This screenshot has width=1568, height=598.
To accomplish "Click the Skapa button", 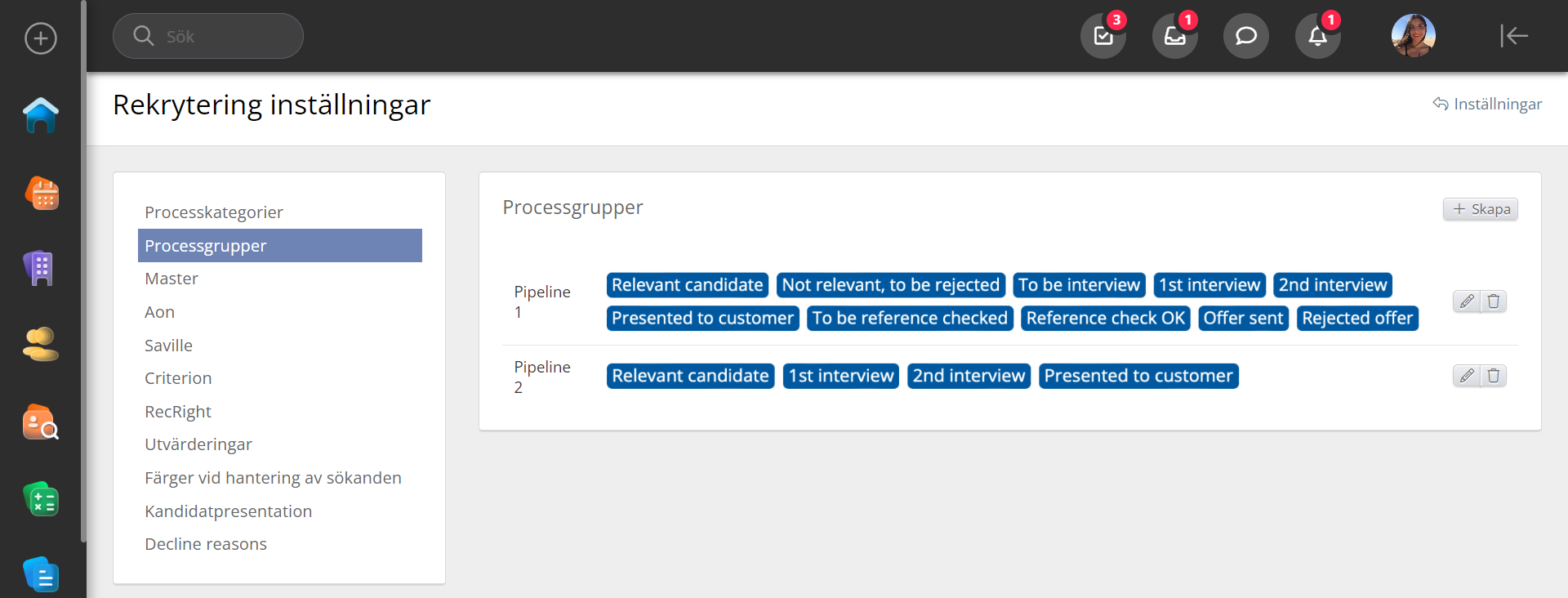I will (1481, 209).
